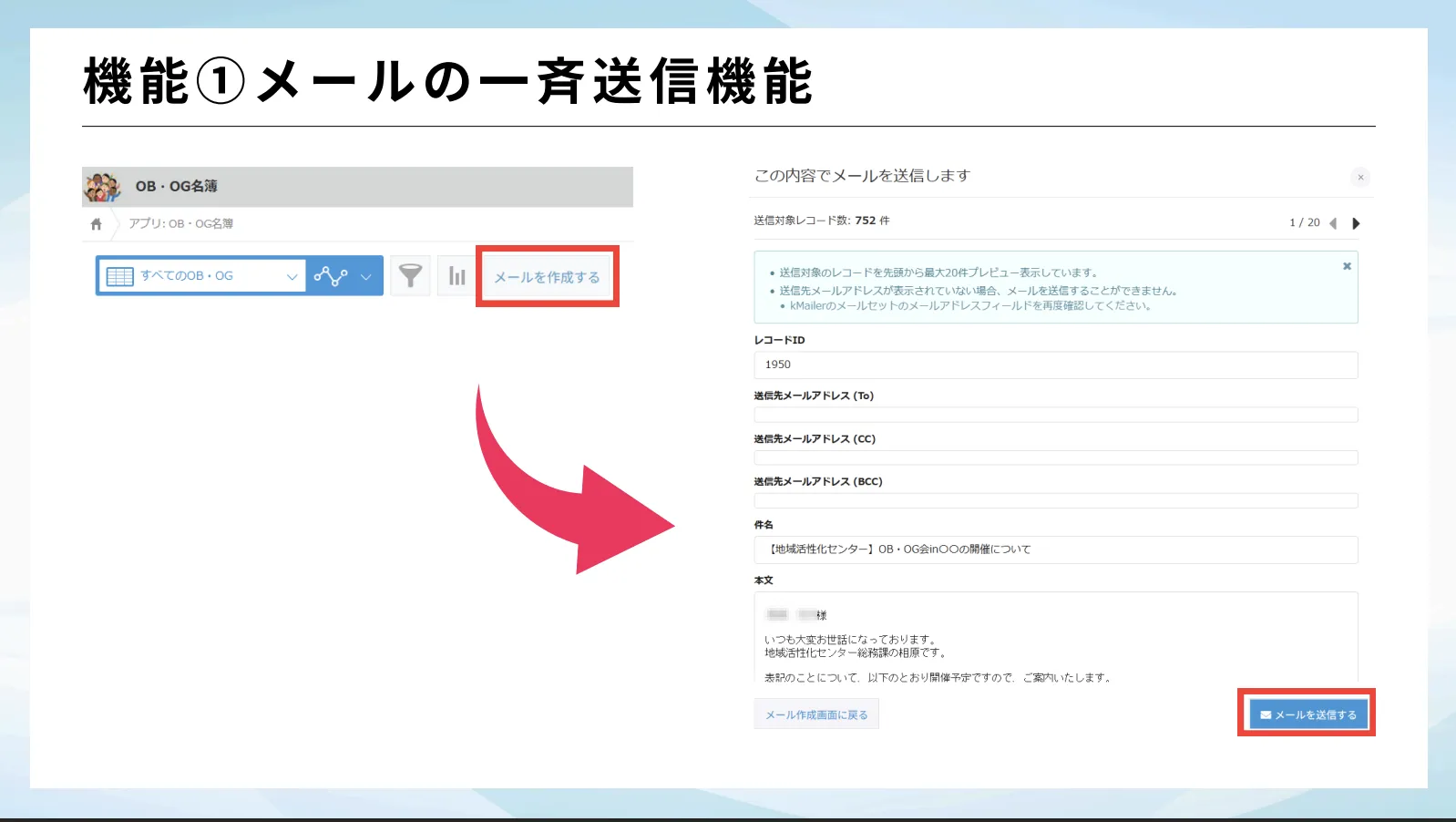Expand the chevron beside the graph icon
Viewport: 1456px width, 822px height.
366,276
